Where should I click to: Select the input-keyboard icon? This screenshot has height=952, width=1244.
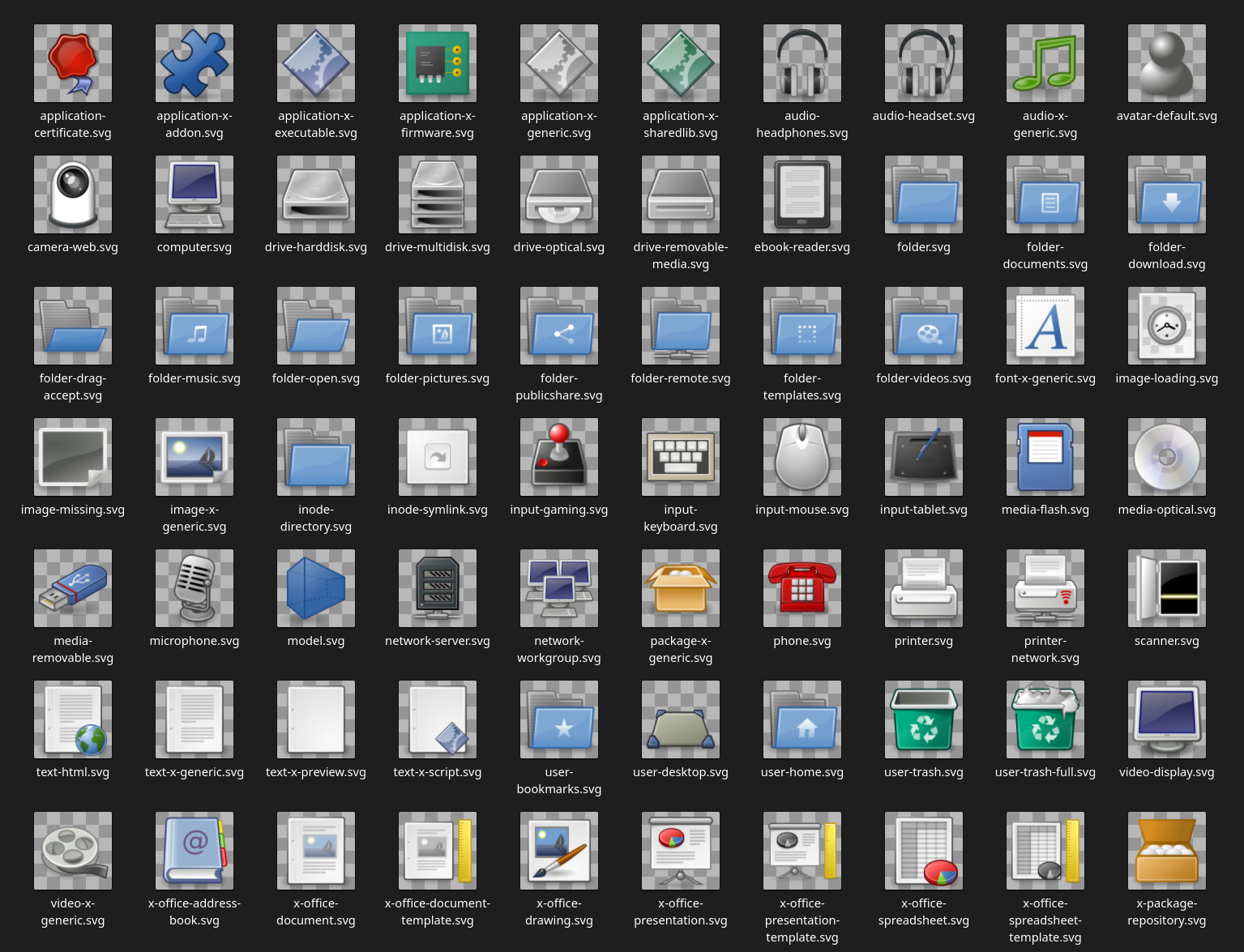(x=681, y=457)
